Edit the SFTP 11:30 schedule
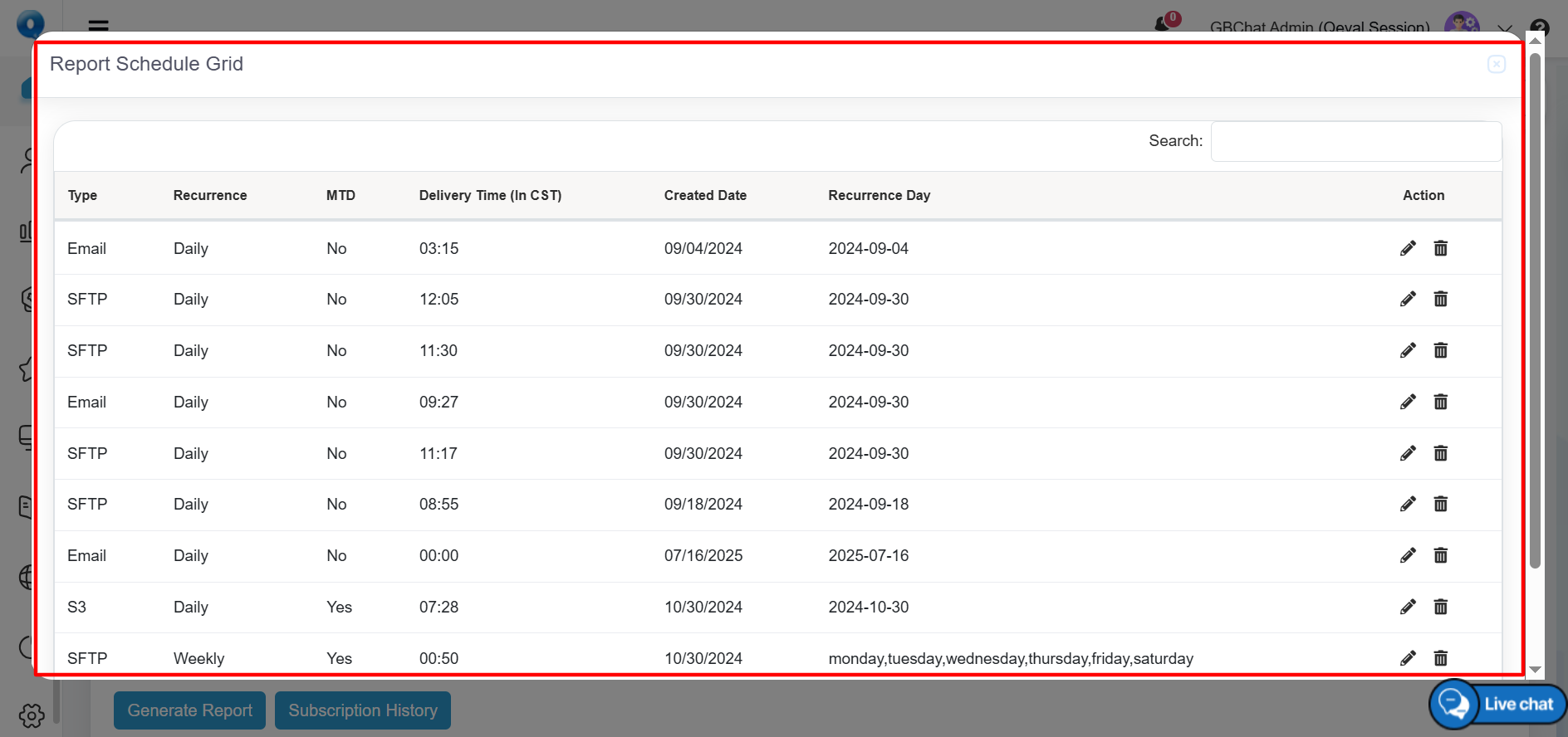Viewport: 1568px width, 737px height. (1408, 350)
